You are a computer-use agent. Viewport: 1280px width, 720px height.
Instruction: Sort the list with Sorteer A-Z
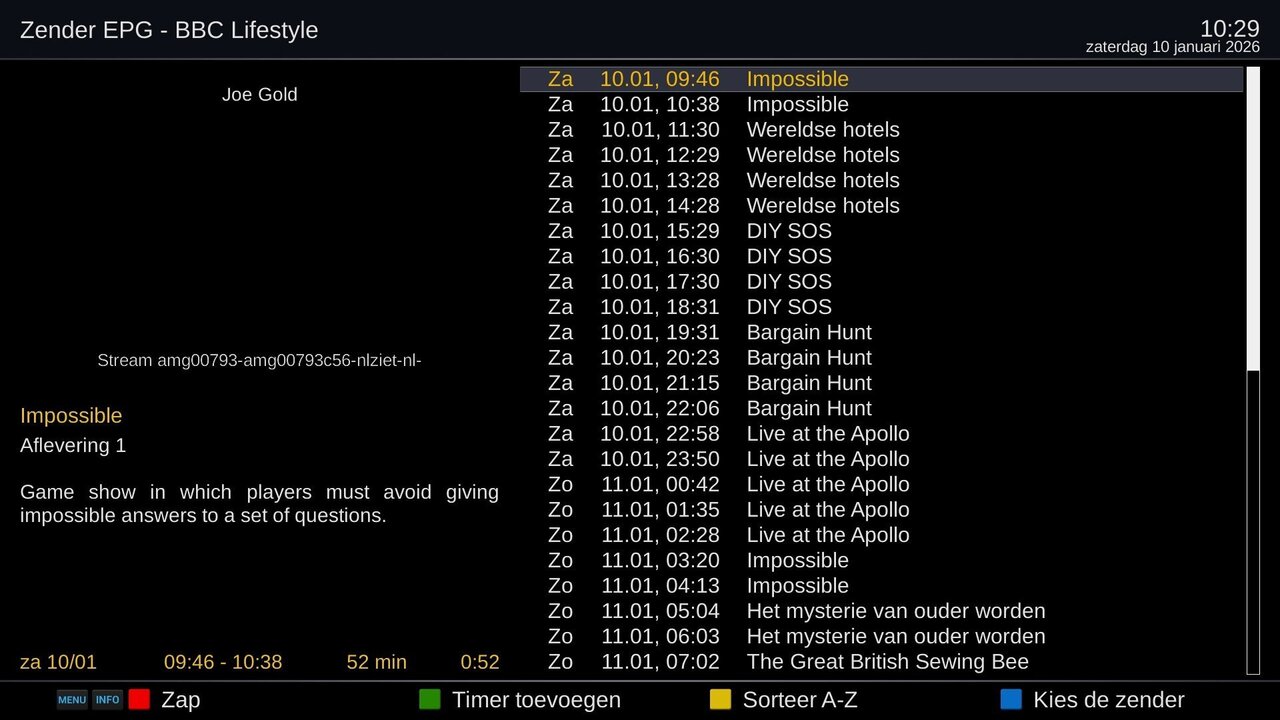[800, 700]
